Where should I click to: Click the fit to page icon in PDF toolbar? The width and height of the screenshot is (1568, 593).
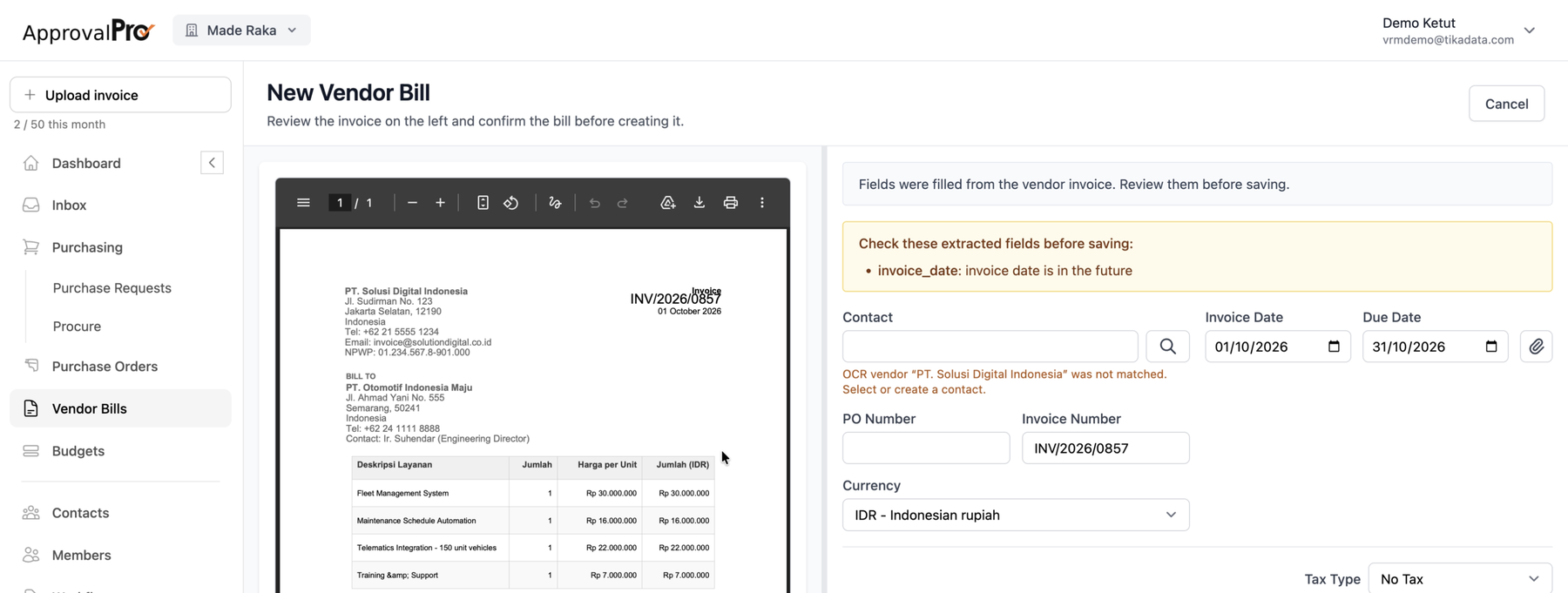point(483,203)
